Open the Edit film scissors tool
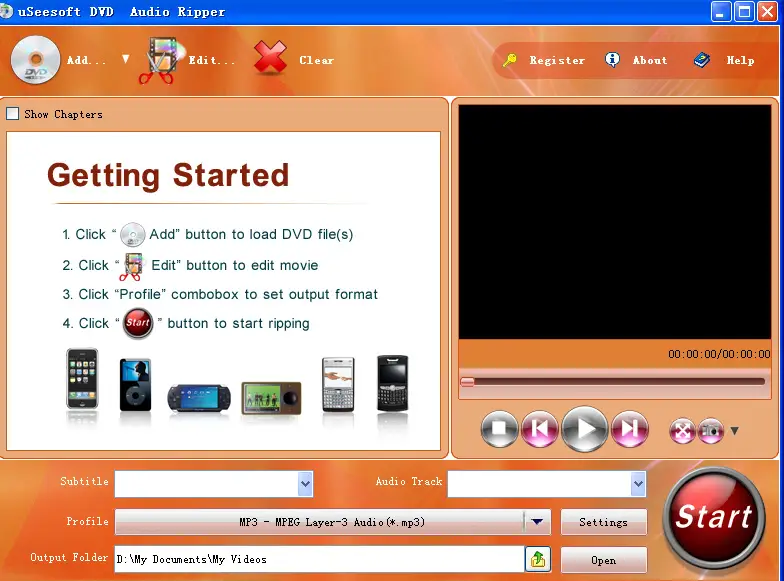Screen dimensions: 784x581 tap(160, 60)
